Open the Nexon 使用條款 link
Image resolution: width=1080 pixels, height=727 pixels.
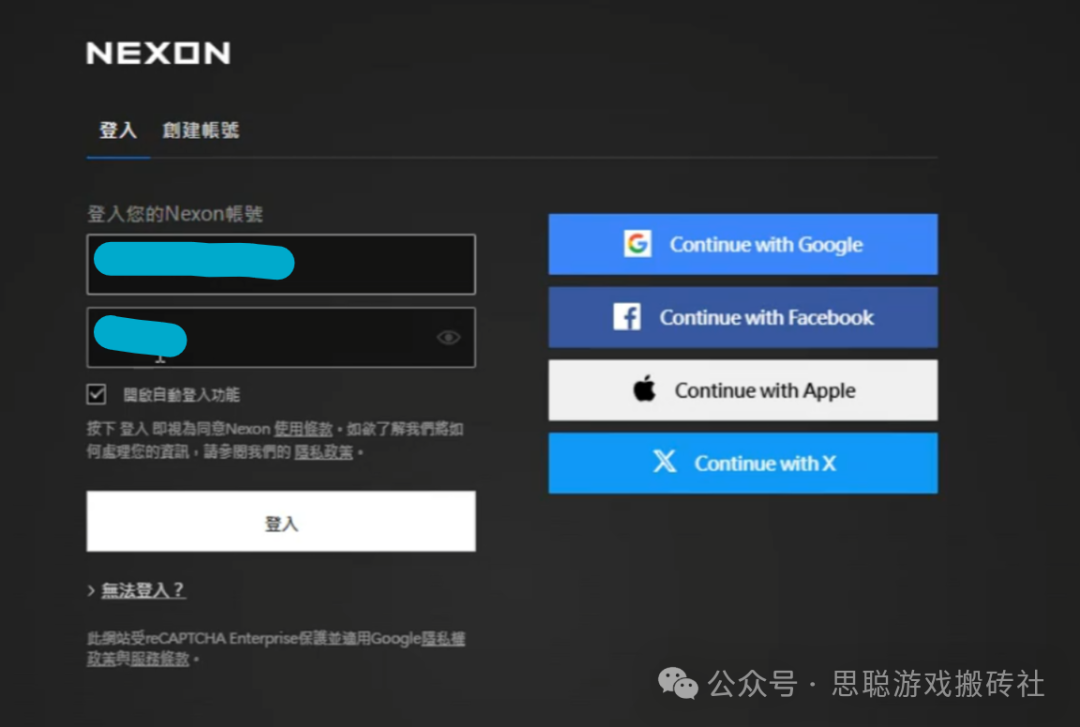pos(303,429)
